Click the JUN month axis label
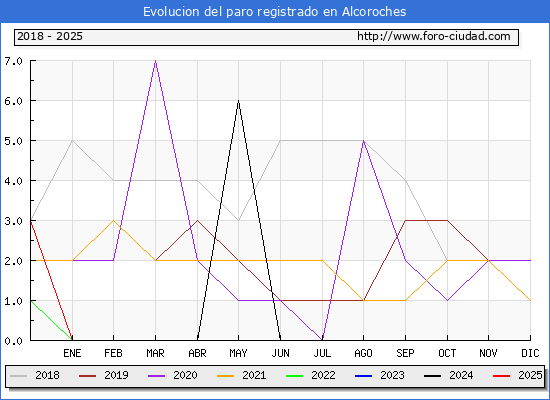Viewport: 550px width, 400px height. [x=281, y=353]
